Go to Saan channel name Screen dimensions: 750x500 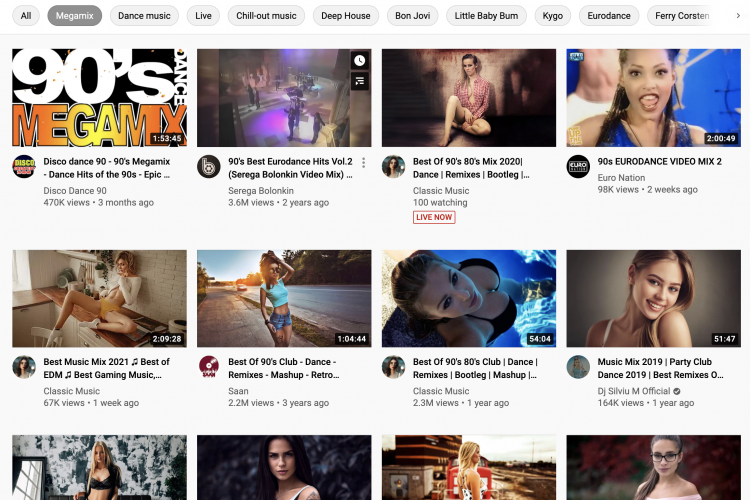(x=238, y=391)
